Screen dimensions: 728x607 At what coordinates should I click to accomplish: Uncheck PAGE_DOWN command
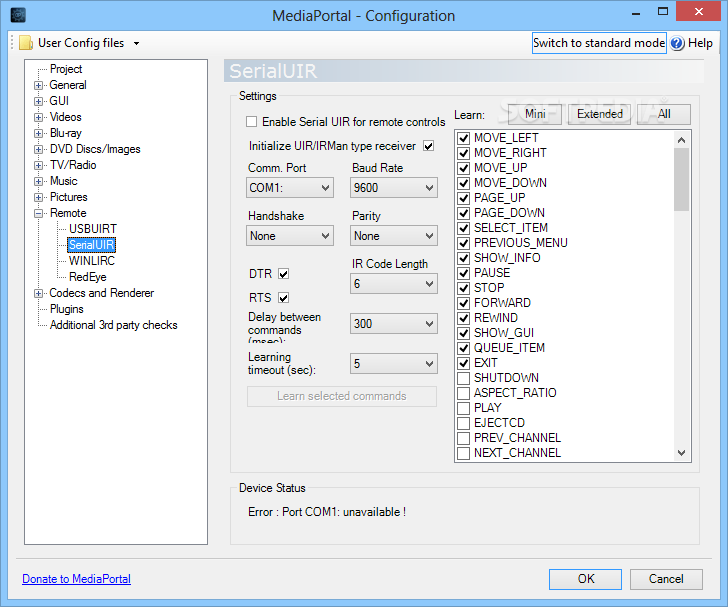click(463, 213)
